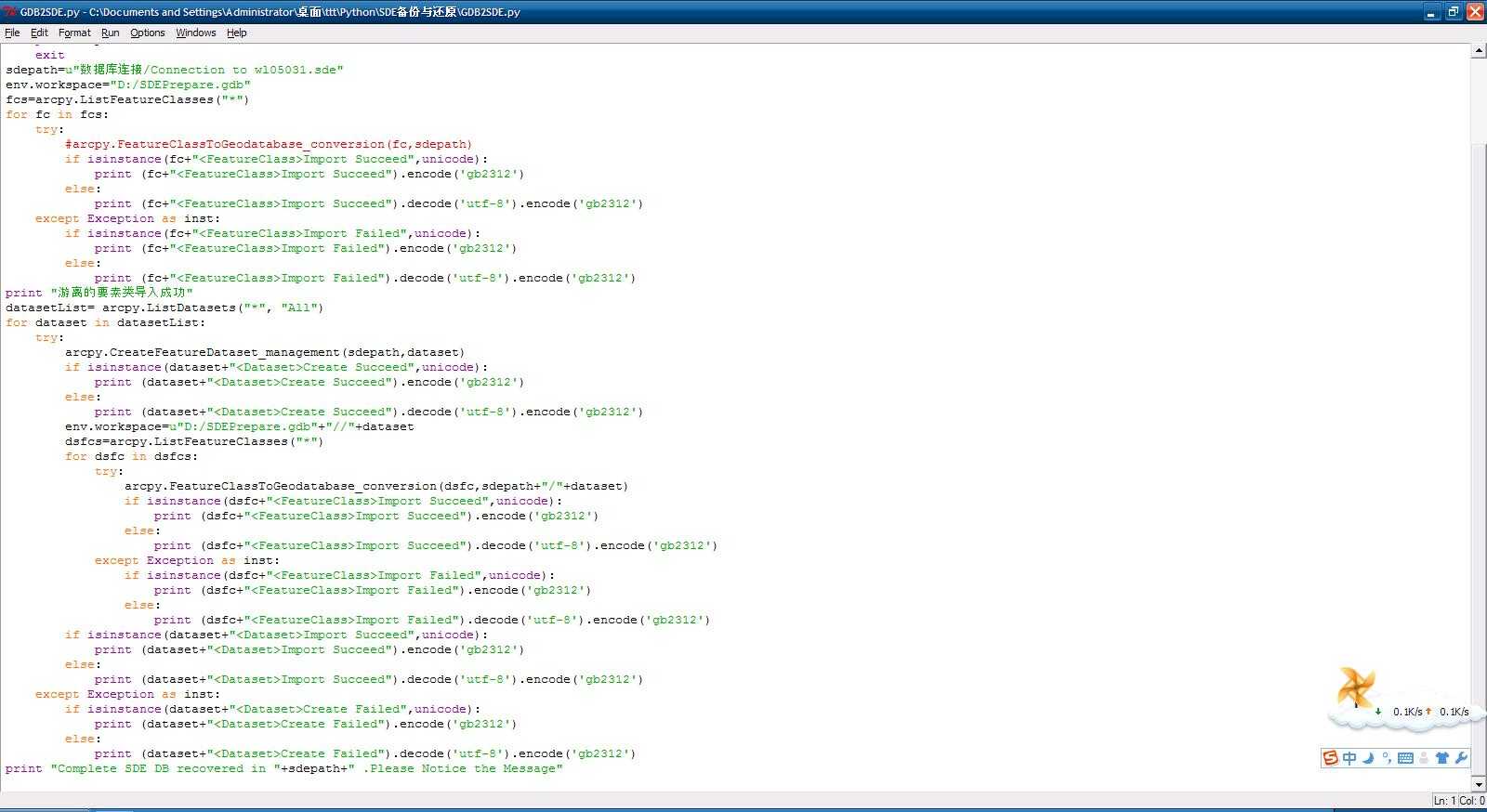Click the Sogou S logo on the input bar
The height and width of the screenshot is (812, 1487).
coord(1331,758)
